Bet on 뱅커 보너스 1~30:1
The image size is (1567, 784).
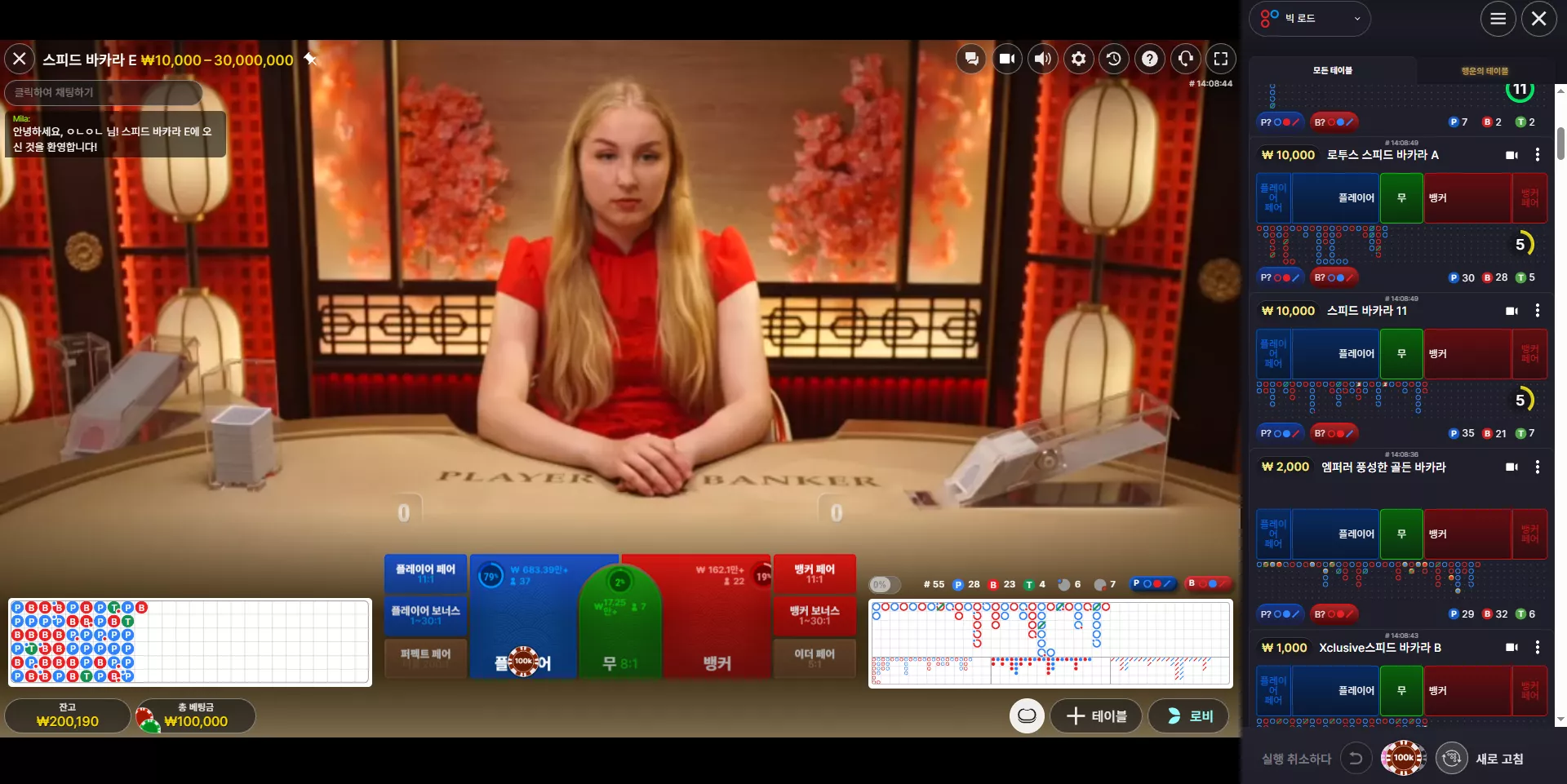(x=815, y=615)
